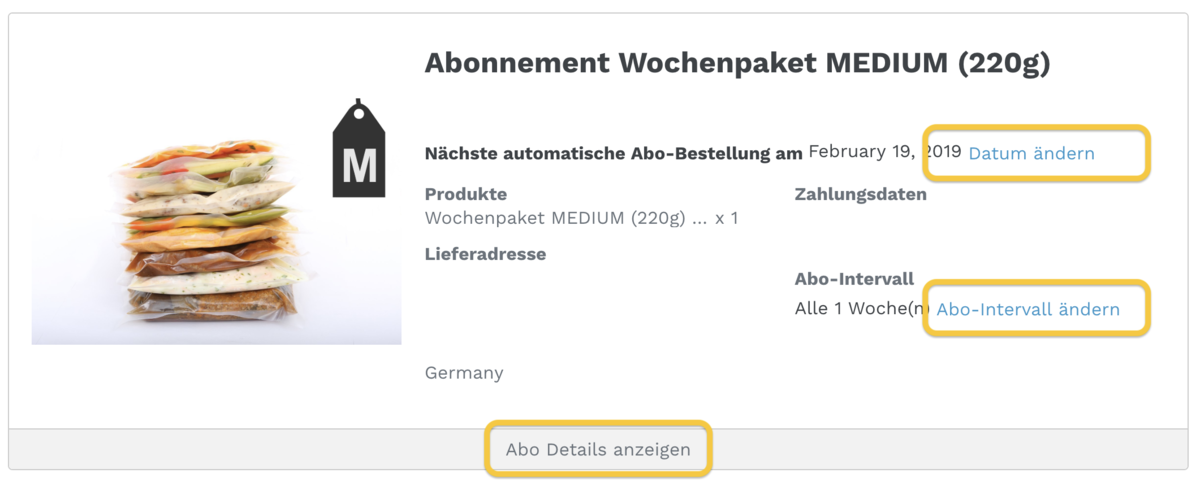Select the Alle 1 Woche(n) interval text
Viewport: 1200px width, 486px height.
pos(863,309)
